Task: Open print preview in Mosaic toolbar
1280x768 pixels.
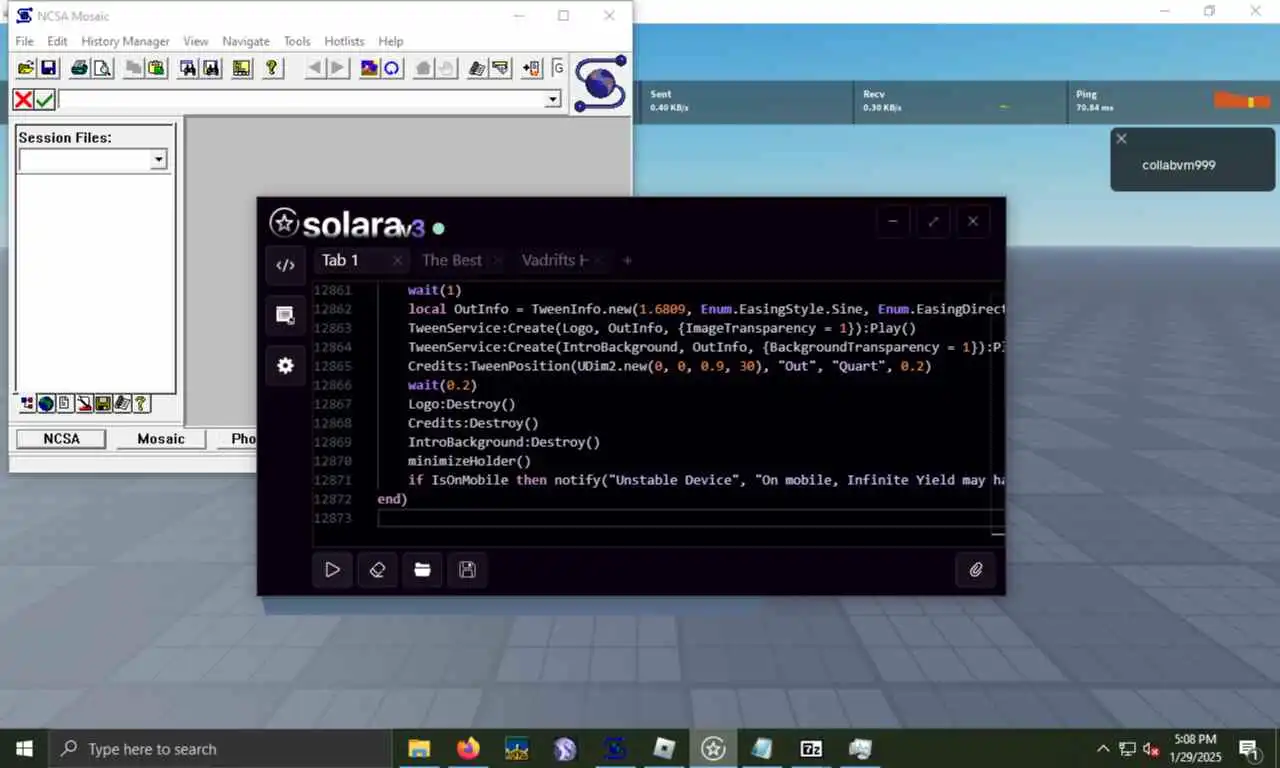Action: [102, 68]
